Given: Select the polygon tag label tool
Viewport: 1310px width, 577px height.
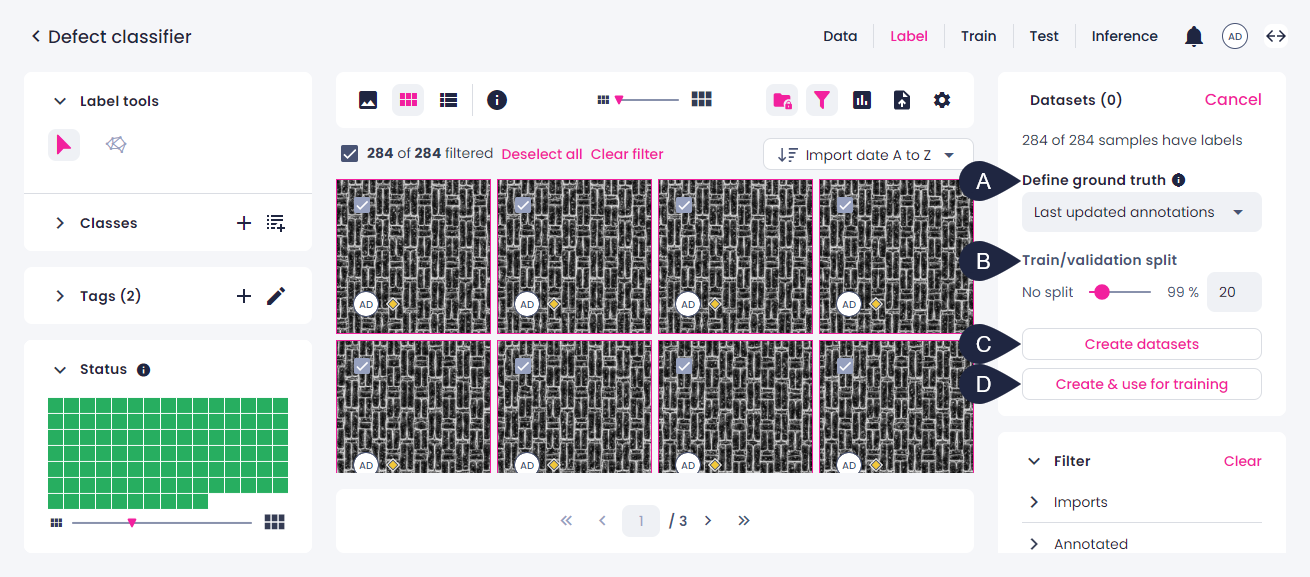Looking at the screenshot, I should (116, 145).
